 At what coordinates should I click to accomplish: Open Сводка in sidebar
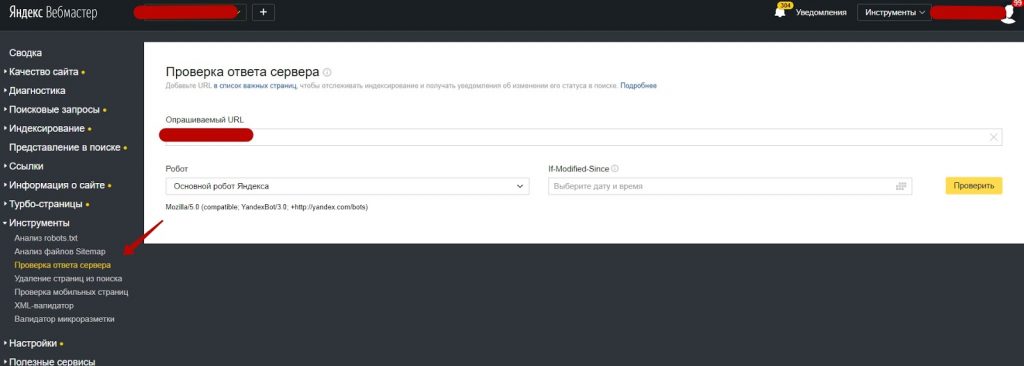point(25,53)
